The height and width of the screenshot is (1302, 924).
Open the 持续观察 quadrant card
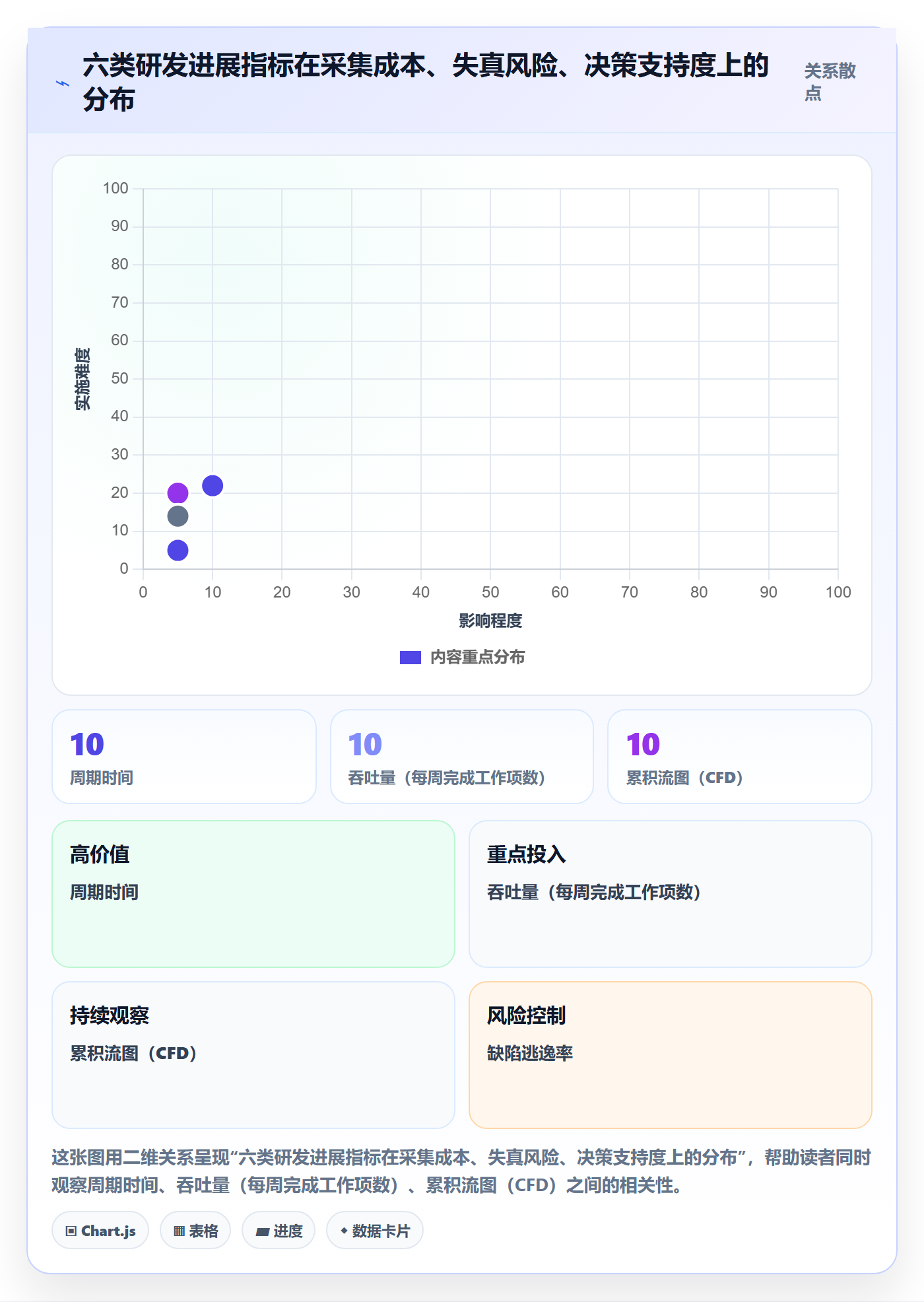point(253,1055)
